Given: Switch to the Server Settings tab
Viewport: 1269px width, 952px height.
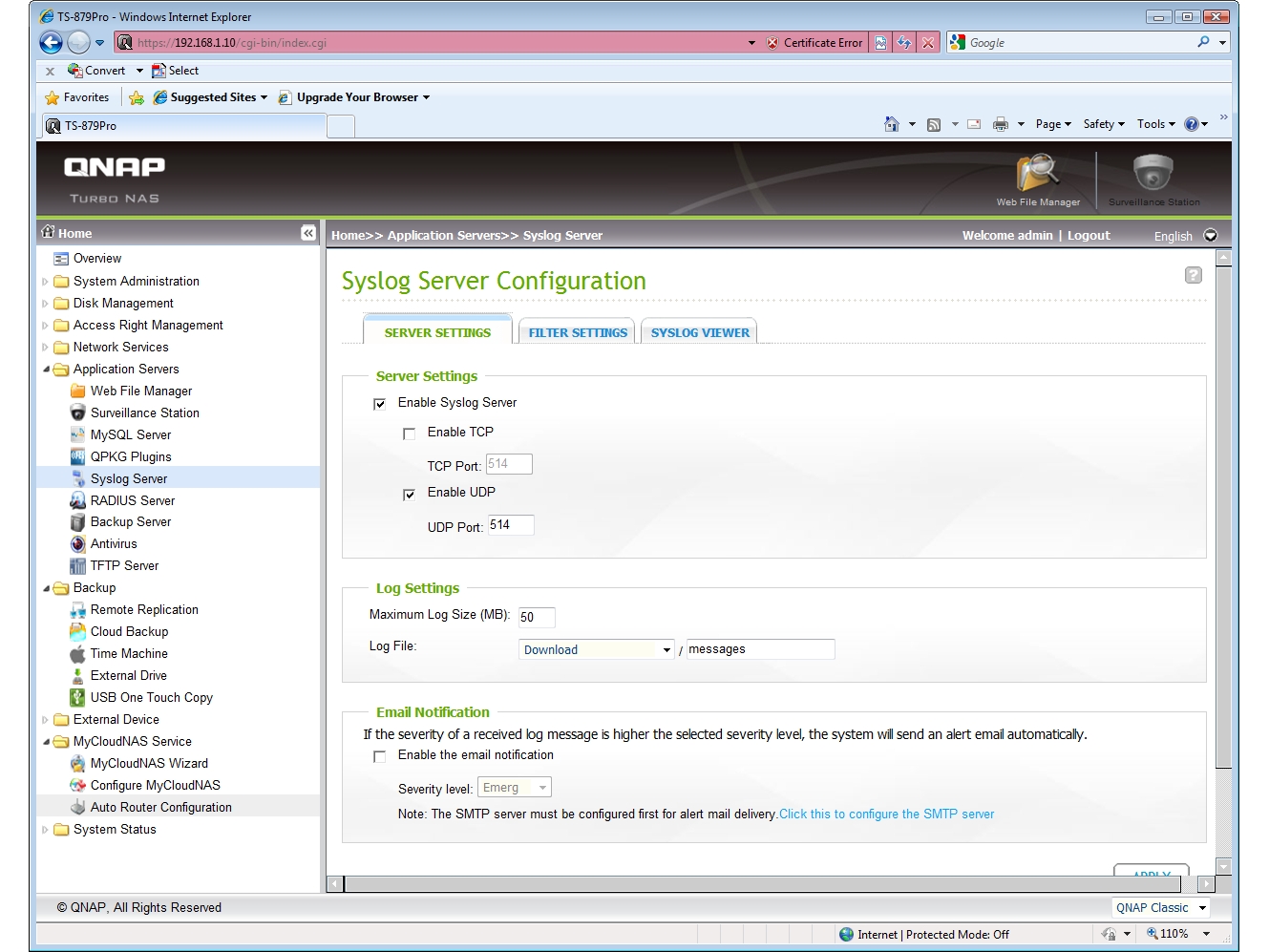Looking at the screenshot, I should pos(437,330).
